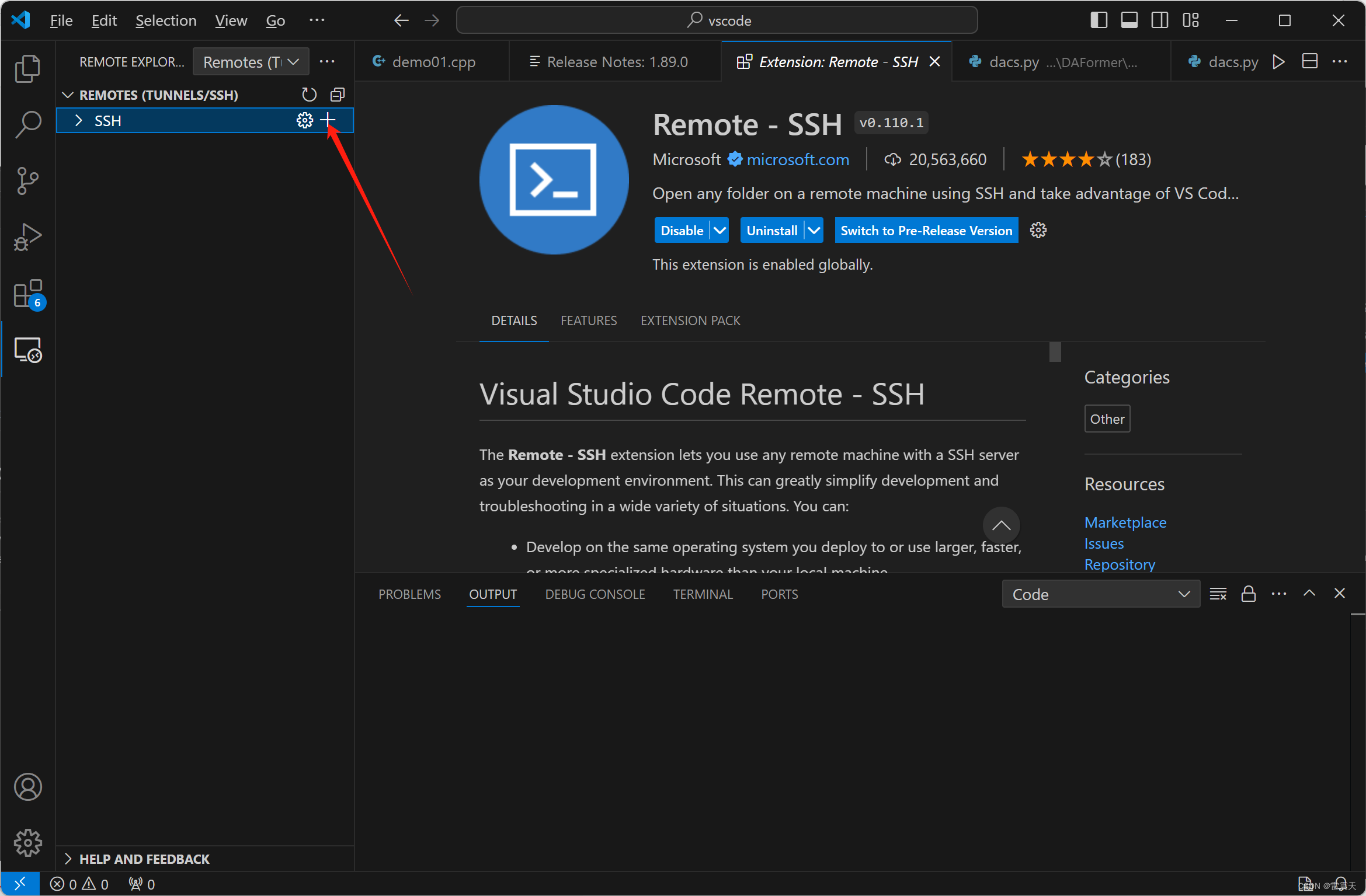
Task: Toggle output auto-scroll lock
Action: (x=1249, y=594)
